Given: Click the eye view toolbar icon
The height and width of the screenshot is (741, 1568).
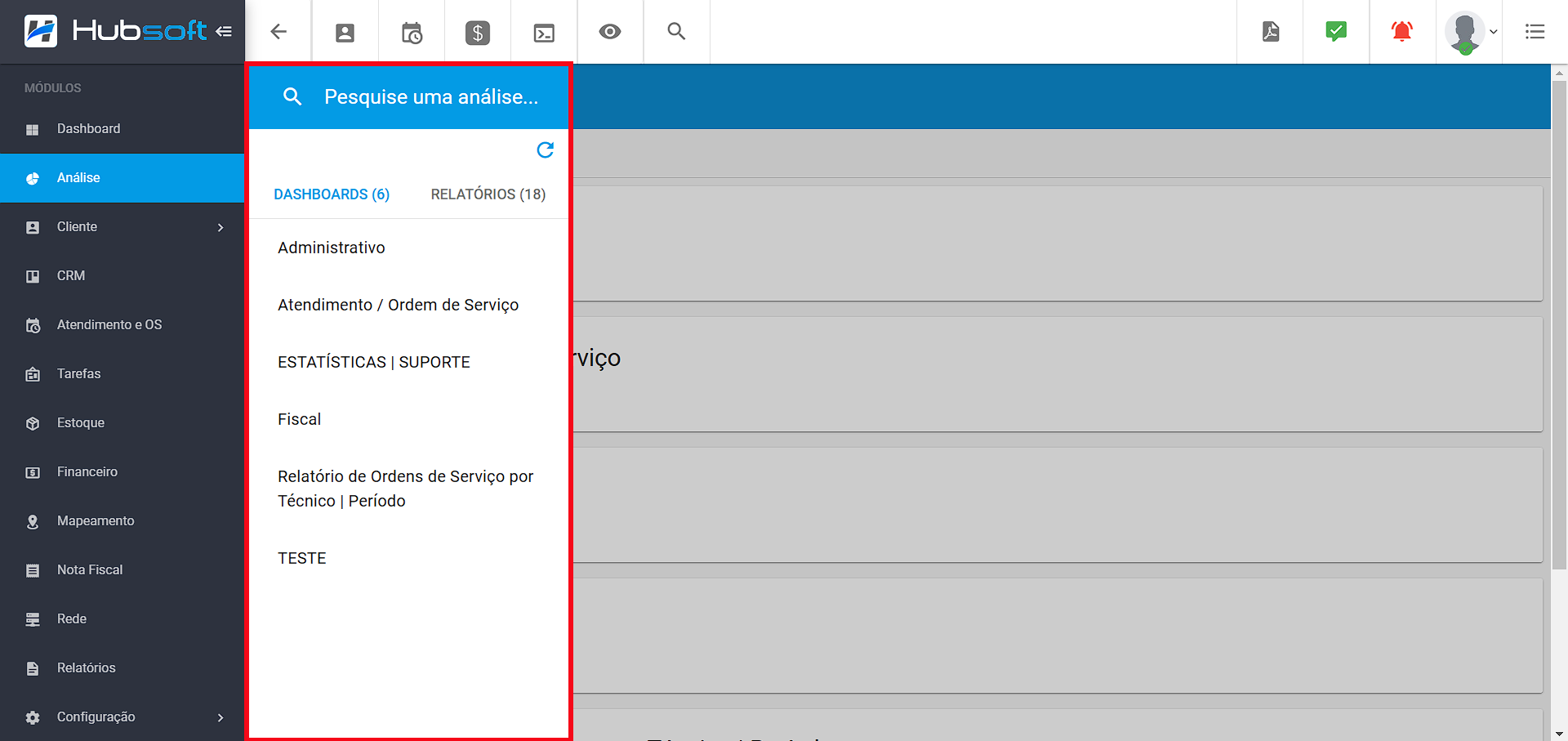Looking at the screenshot, I should [x=610, y=32].
